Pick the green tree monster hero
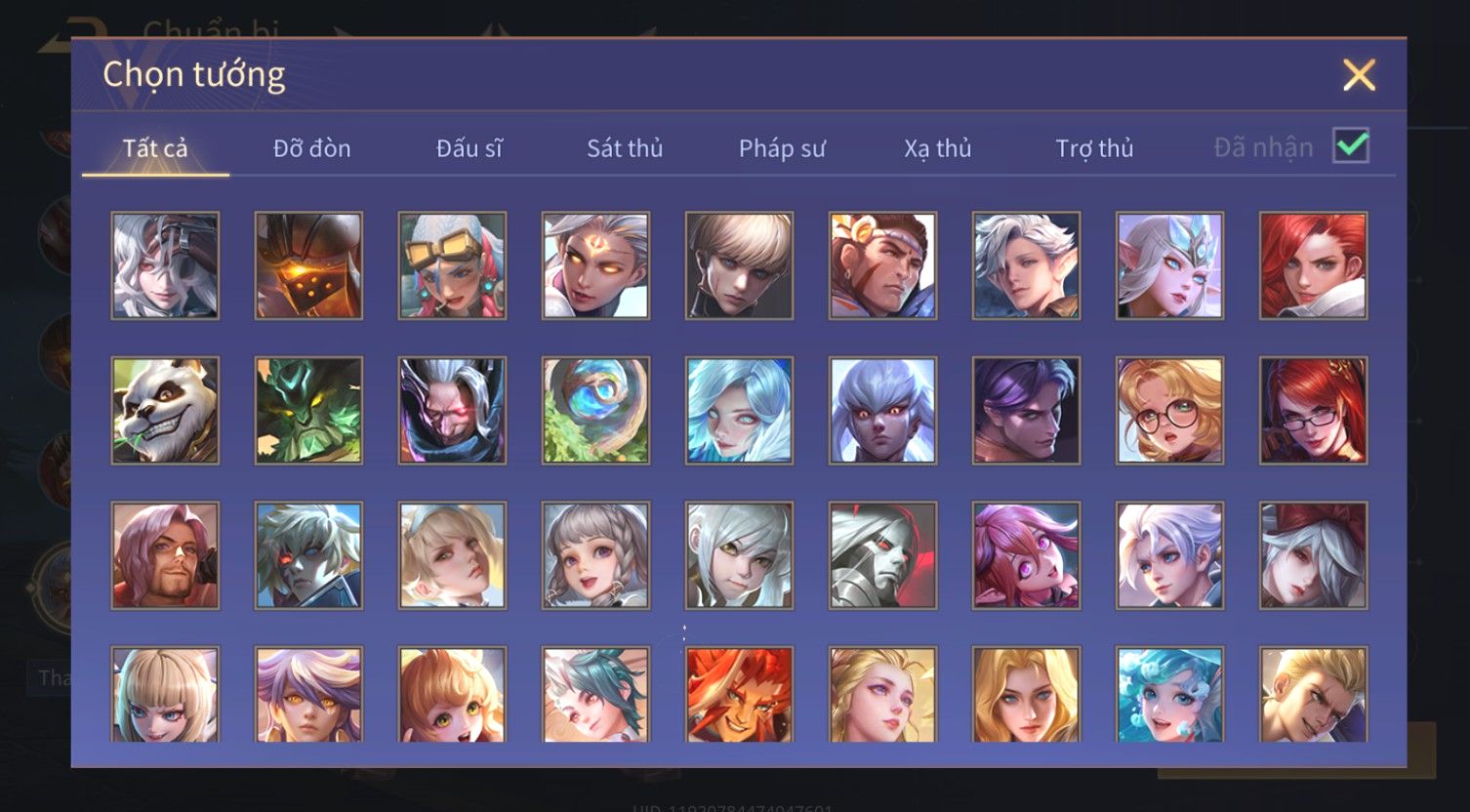Viewport: 1470px width, 812px height. coord(308,410)
